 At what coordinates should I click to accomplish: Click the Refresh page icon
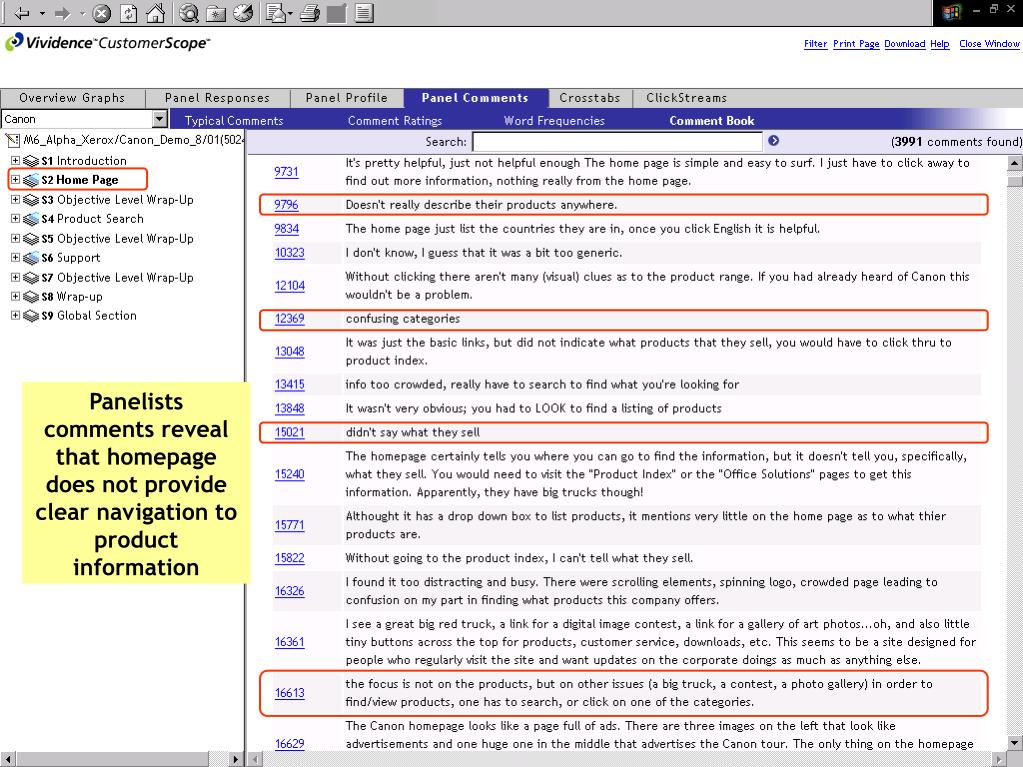click(129, 13)
